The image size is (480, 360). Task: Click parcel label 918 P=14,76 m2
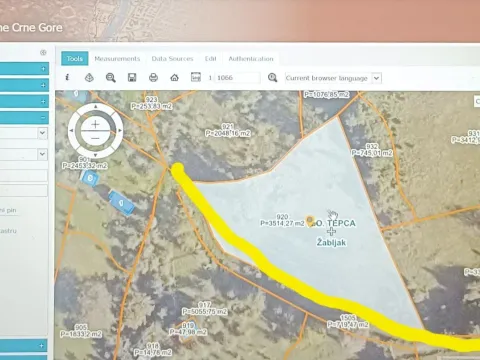tap(153, 349)
